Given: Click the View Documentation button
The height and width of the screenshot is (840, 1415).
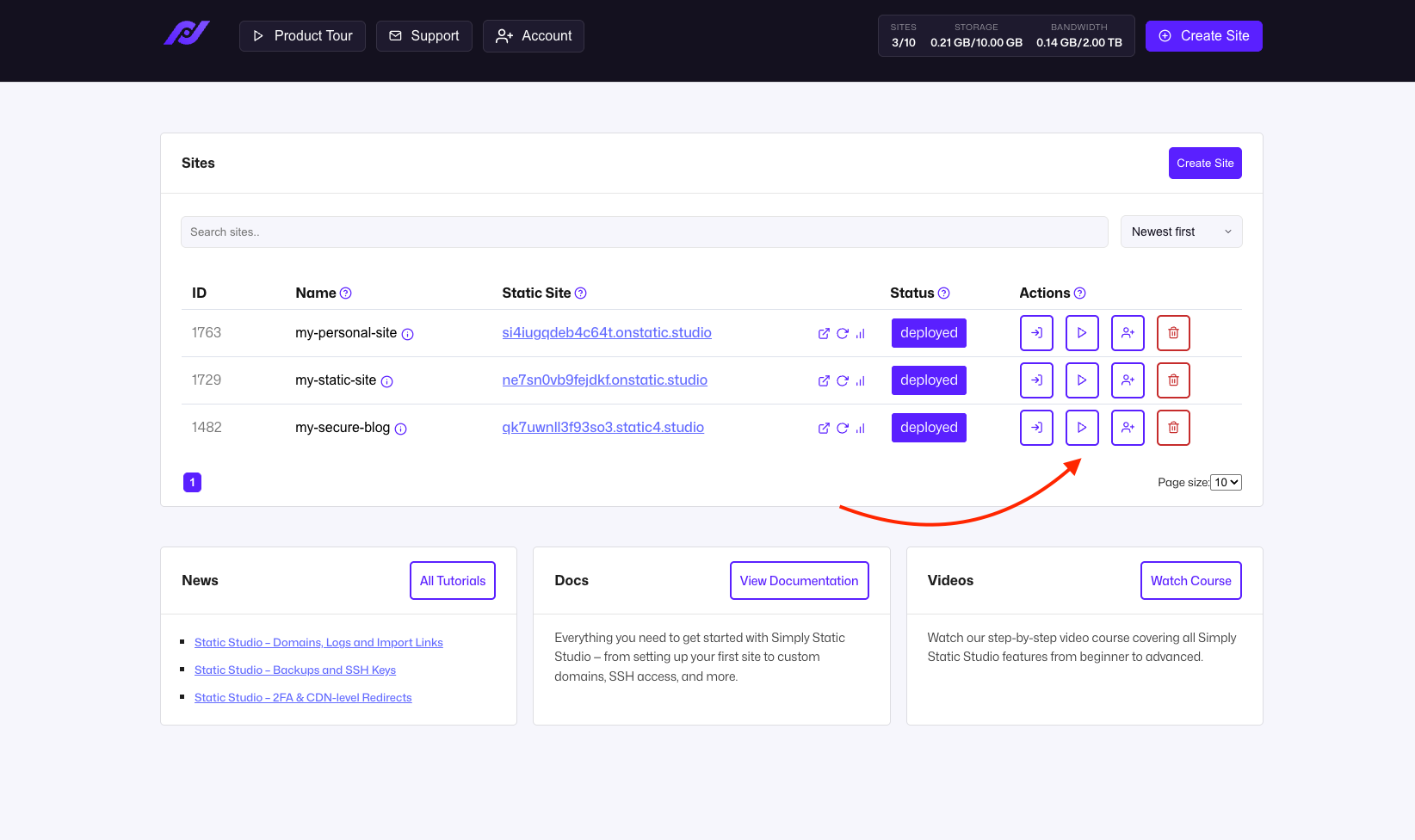Looking at the screenshot, I should 799,581.
